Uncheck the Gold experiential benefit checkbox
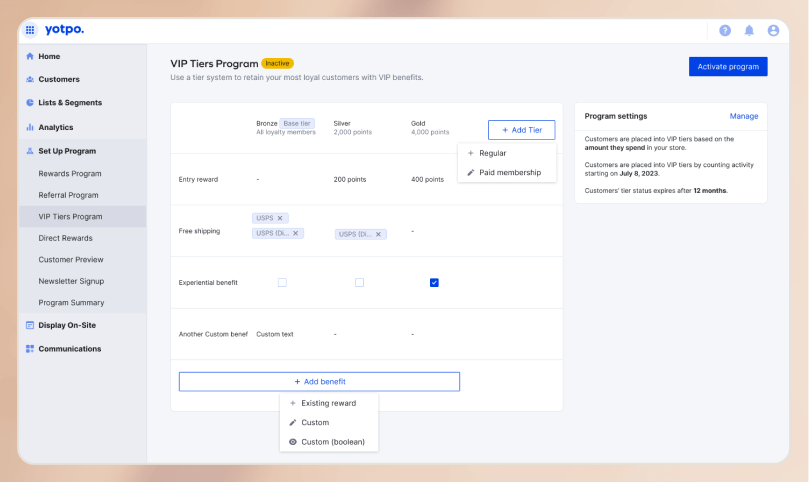 (434, 283)
